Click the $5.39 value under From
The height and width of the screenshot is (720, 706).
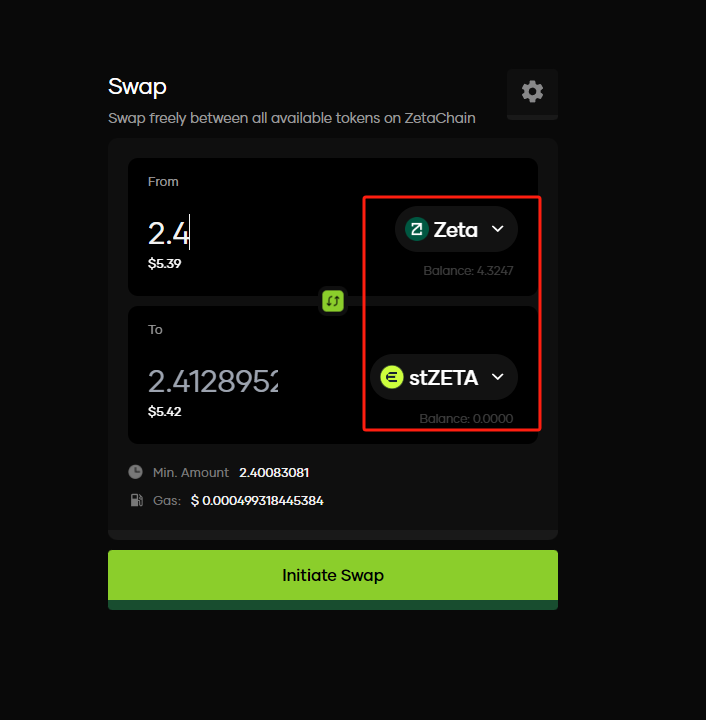point(164,264)
